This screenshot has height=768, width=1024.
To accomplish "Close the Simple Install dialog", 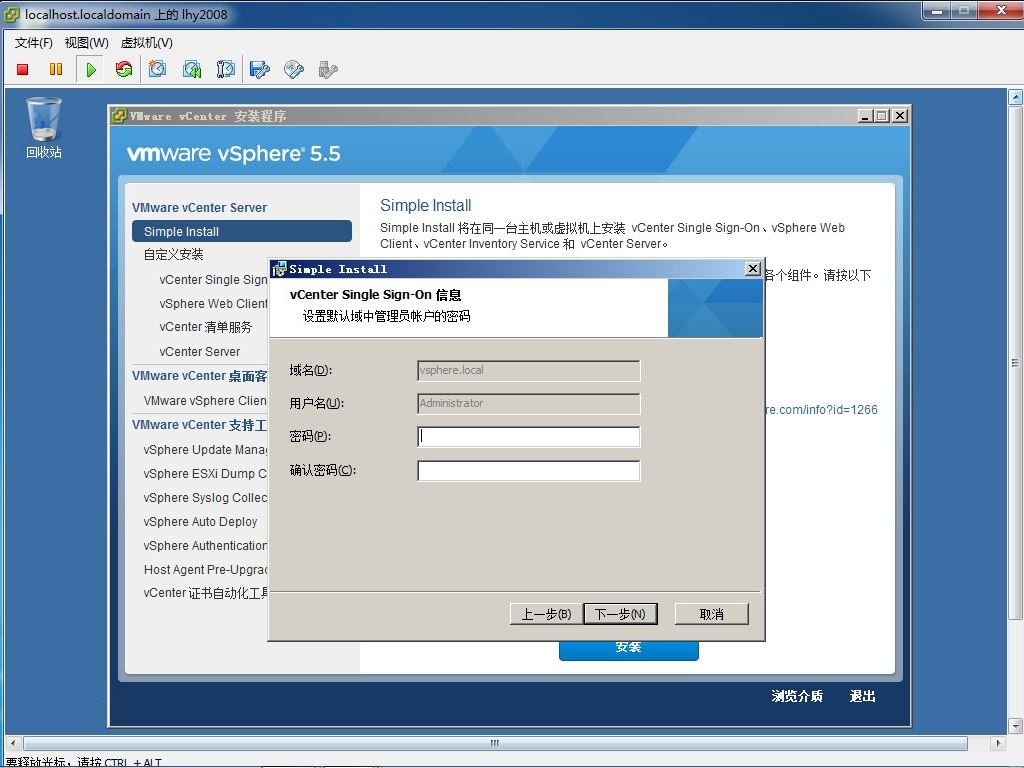I will coord(752,268).
